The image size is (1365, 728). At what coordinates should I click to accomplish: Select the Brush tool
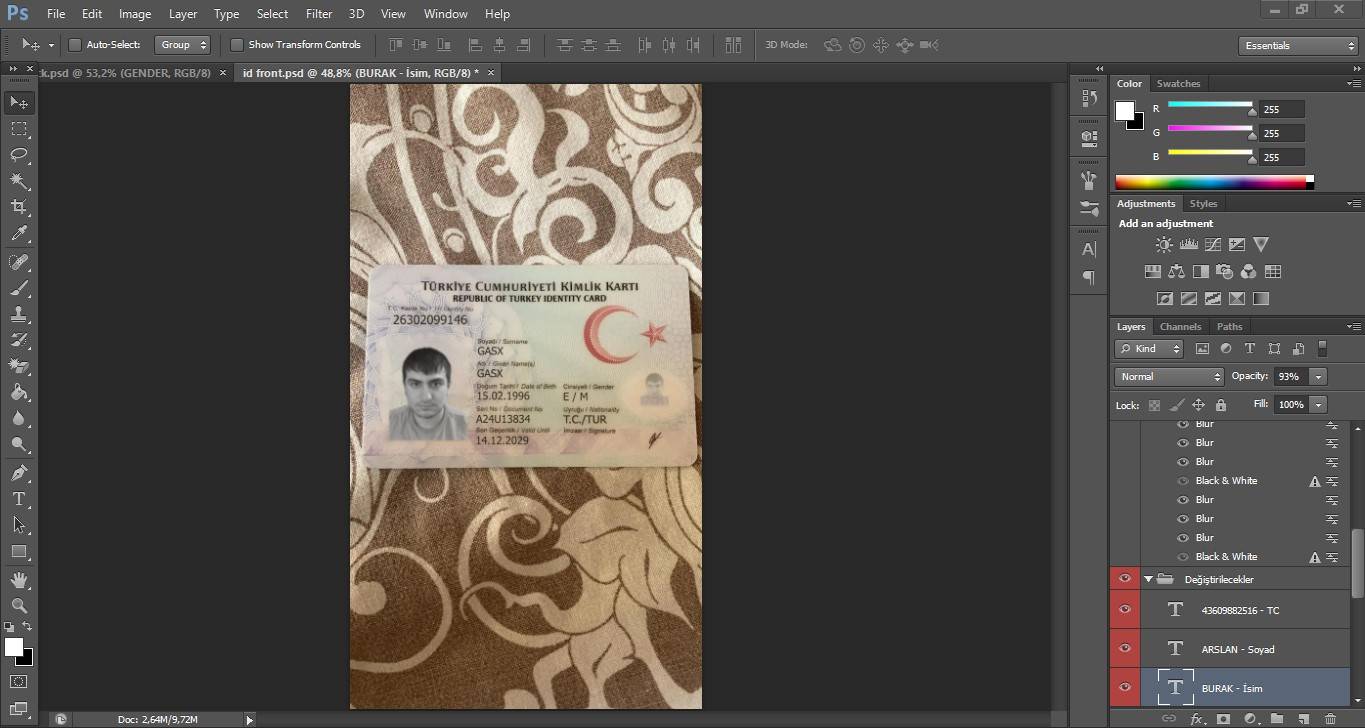pos(19,288)
